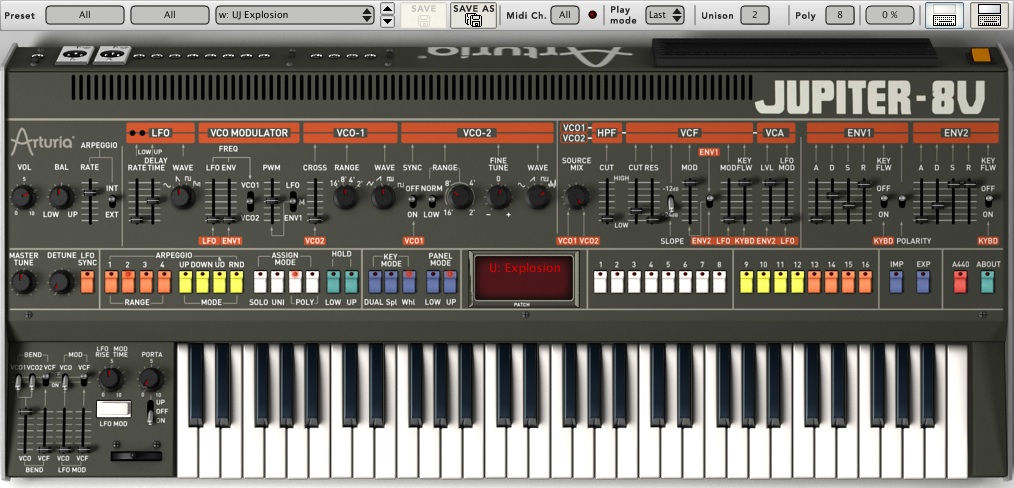The width and height of the screenshot is (1014, 488).
Task: Toggle arpeggio range 1 button
Action: point(111,282)
